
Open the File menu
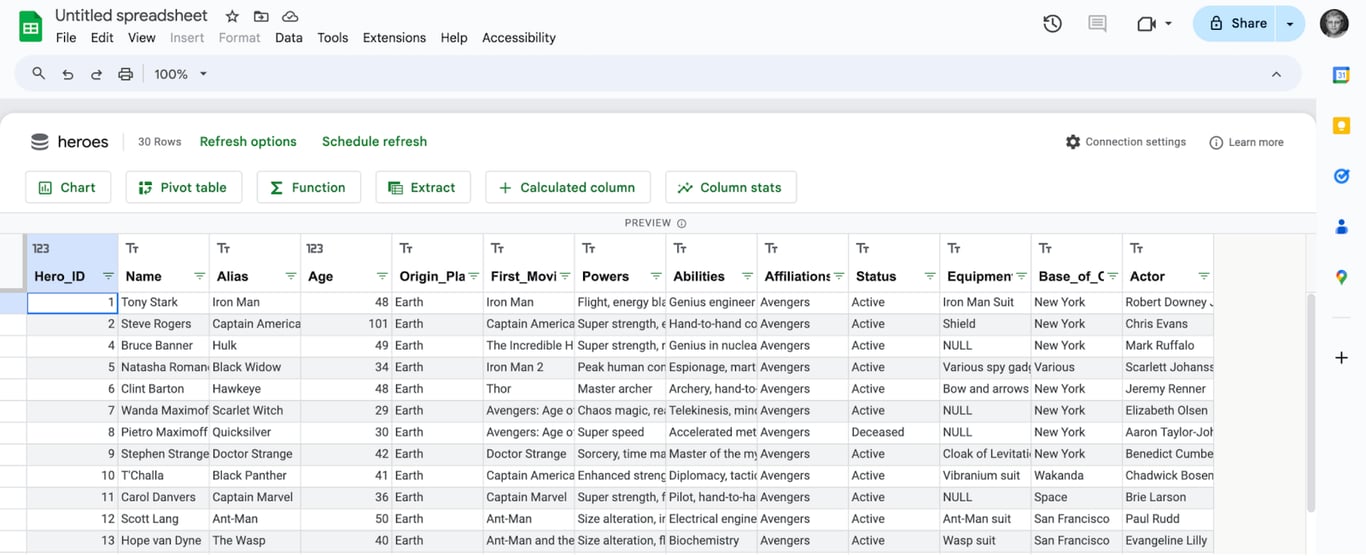(x=66, y=38)
